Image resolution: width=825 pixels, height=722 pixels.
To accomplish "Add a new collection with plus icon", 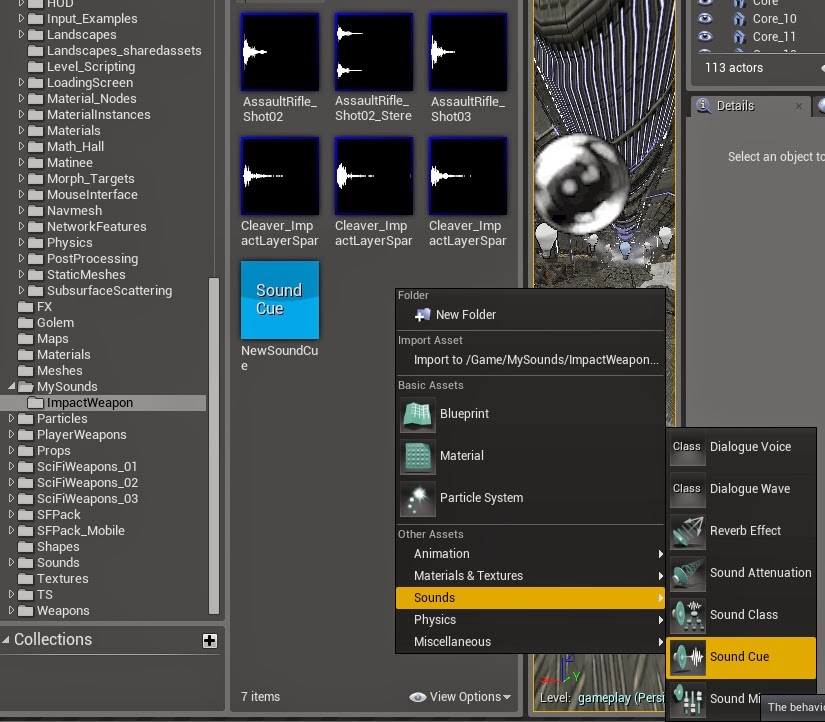I will point(209,640).
